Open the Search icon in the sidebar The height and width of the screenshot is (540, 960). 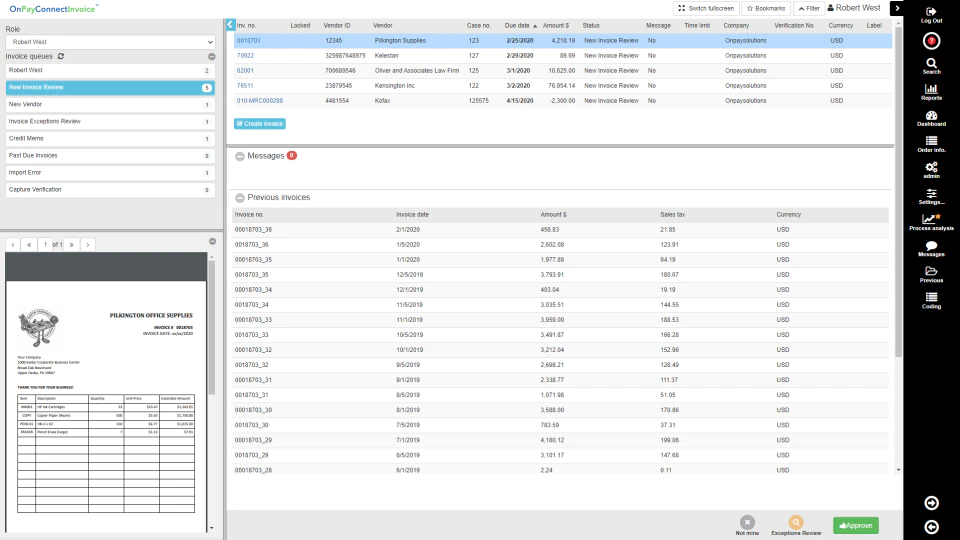pyautogui.click(x=931, y=66)
